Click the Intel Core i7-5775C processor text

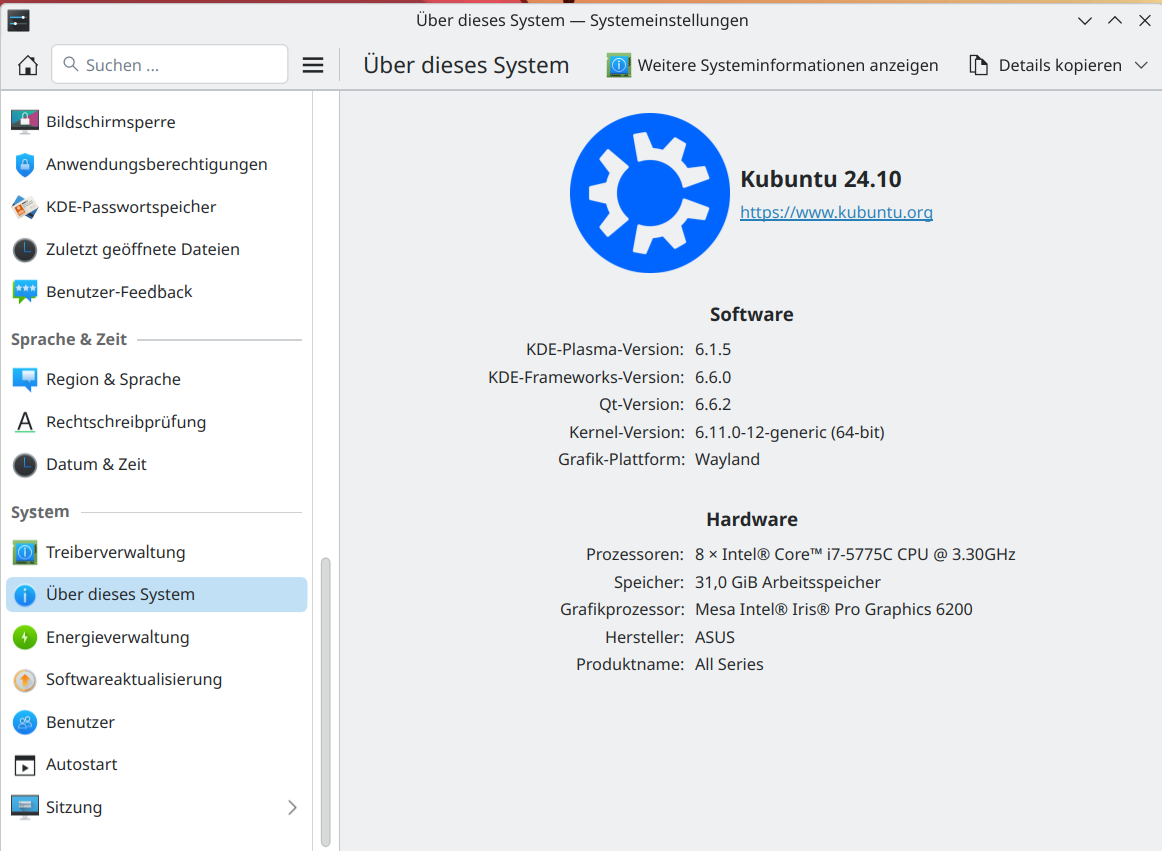855,554
